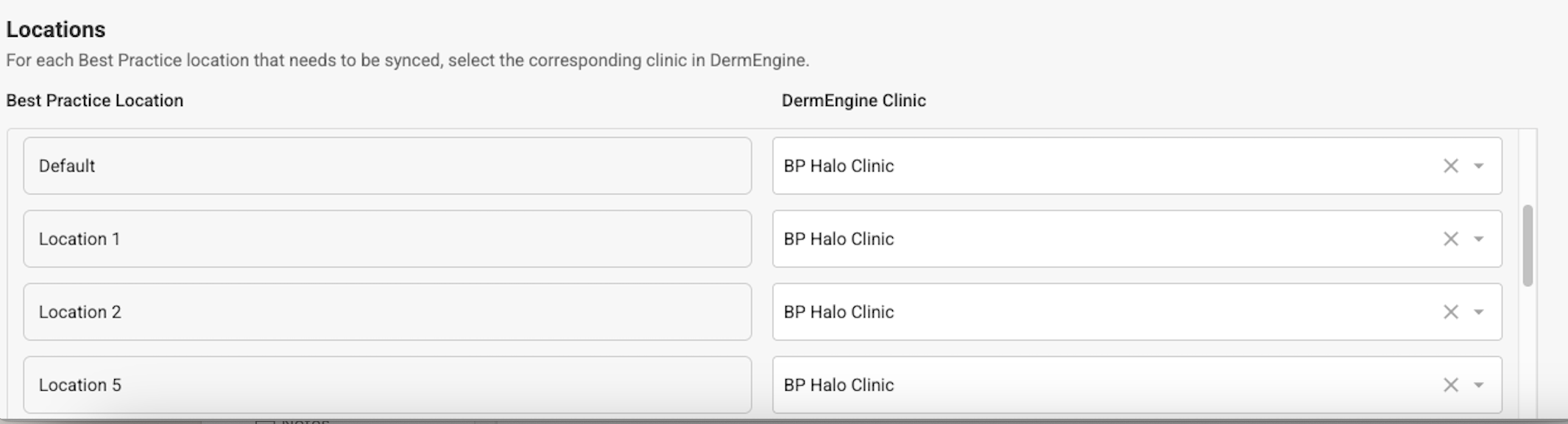
Task: Click BP Halo Clinic text in Default row
Action: click(838, 166)
